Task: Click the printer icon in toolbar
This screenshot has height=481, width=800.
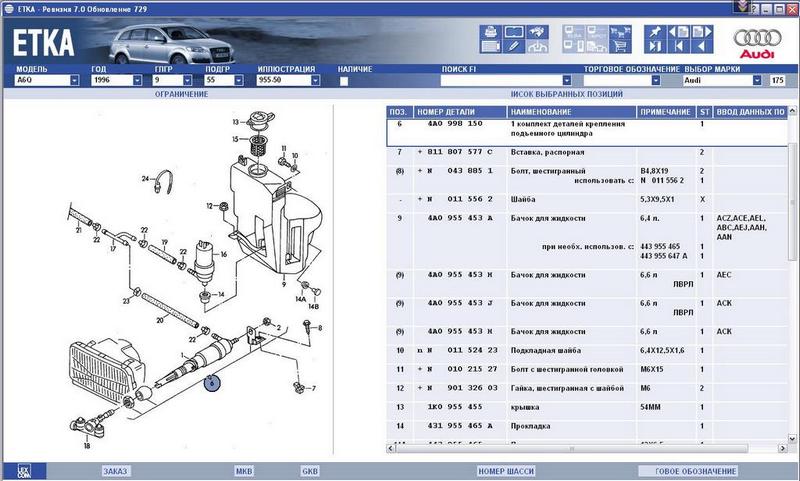Action: pyautogui.click(x=491, y=32)
